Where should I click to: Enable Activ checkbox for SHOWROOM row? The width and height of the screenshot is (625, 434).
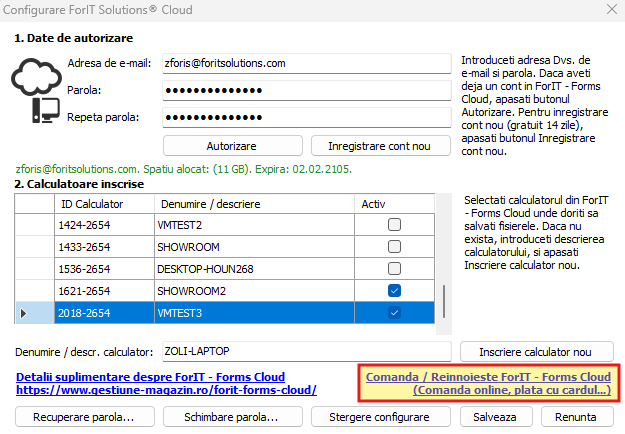[x=394, y=247]
